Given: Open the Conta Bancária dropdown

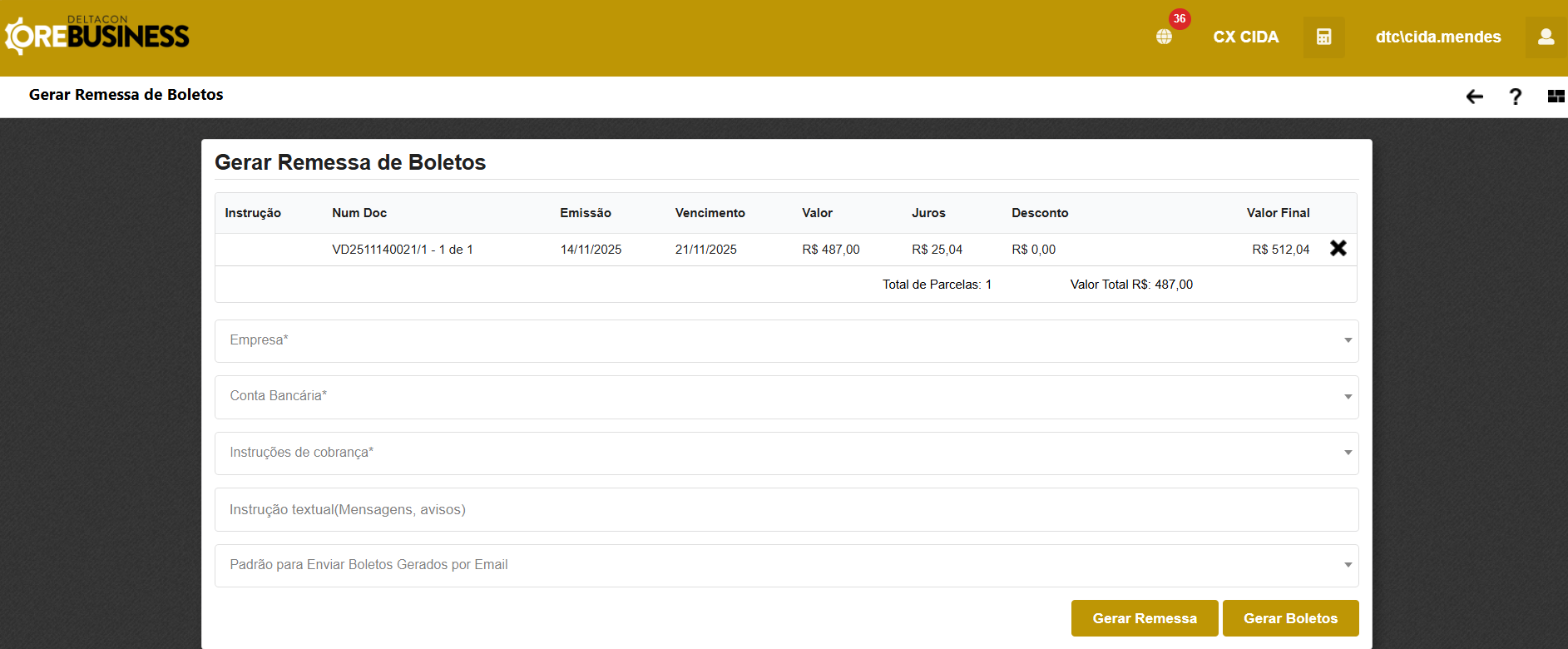Looking at the screenshot, I should 786,397.
